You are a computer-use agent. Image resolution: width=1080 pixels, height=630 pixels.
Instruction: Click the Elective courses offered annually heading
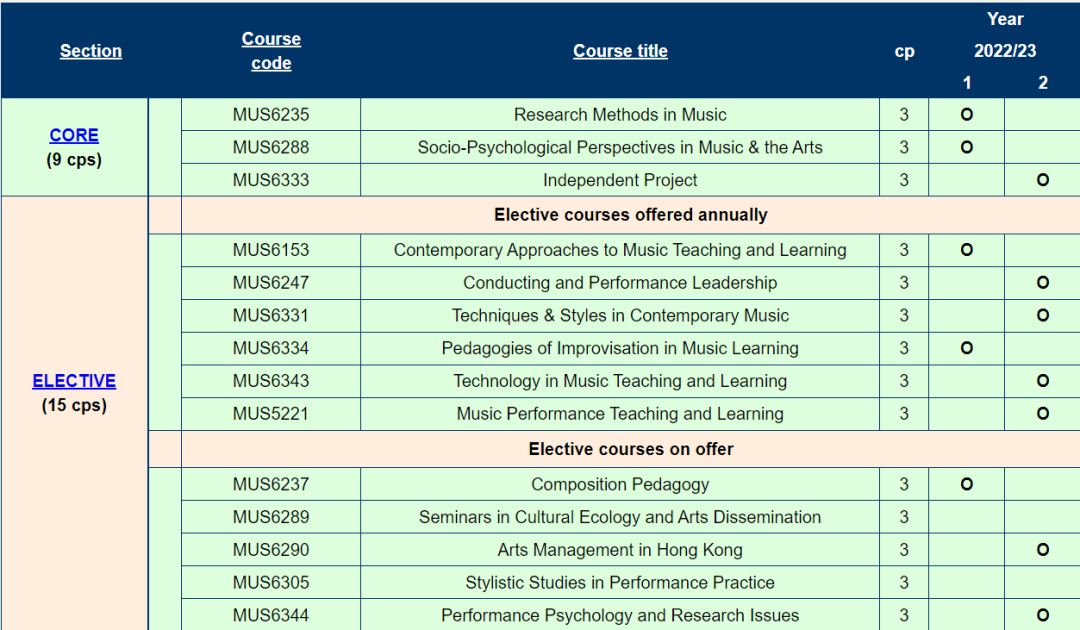pyautogui.click(x=631, y=215)
